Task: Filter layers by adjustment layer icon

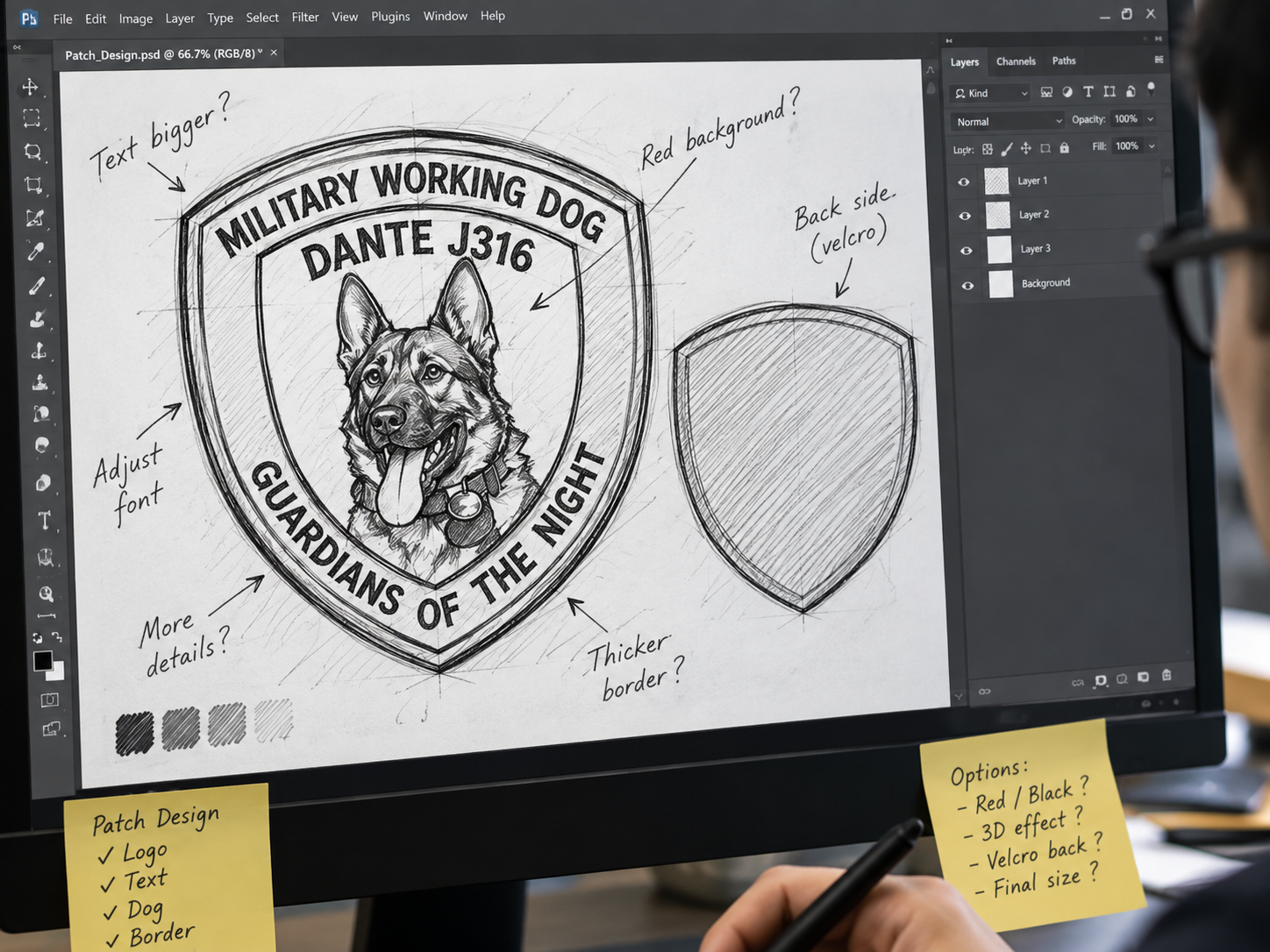Action: pyautogui.click(x=1067, y=92)
